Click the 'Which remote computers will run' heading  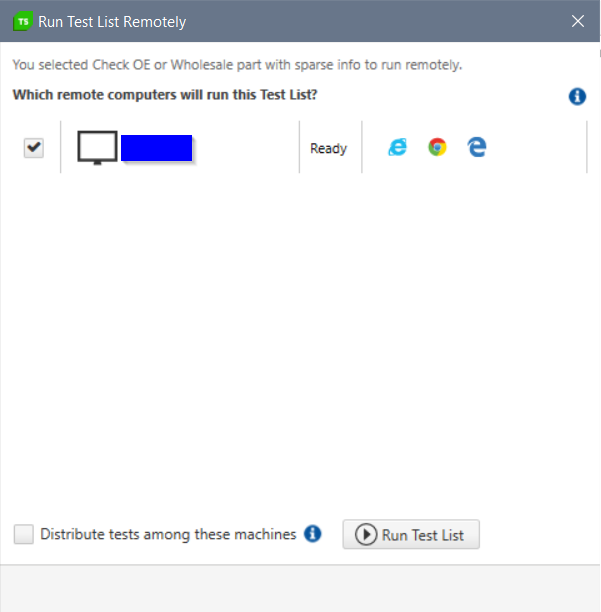(x=164, y=96)
